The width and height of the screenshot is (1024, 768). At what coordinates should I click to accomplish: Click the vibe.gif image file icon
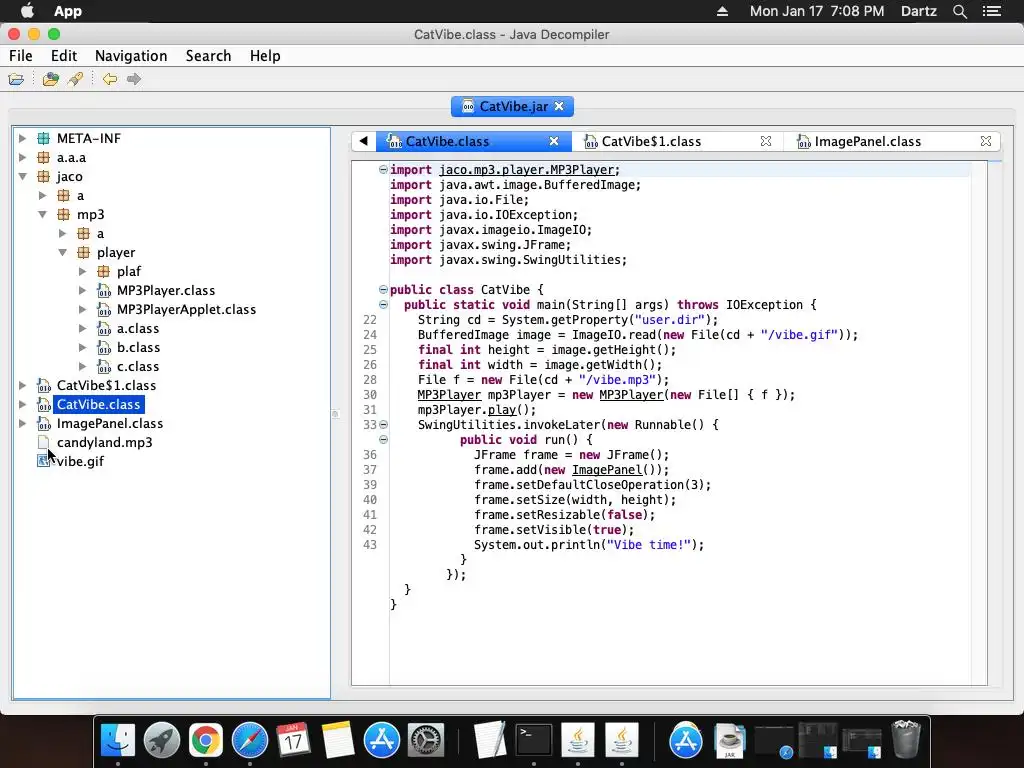click(43, 461)
